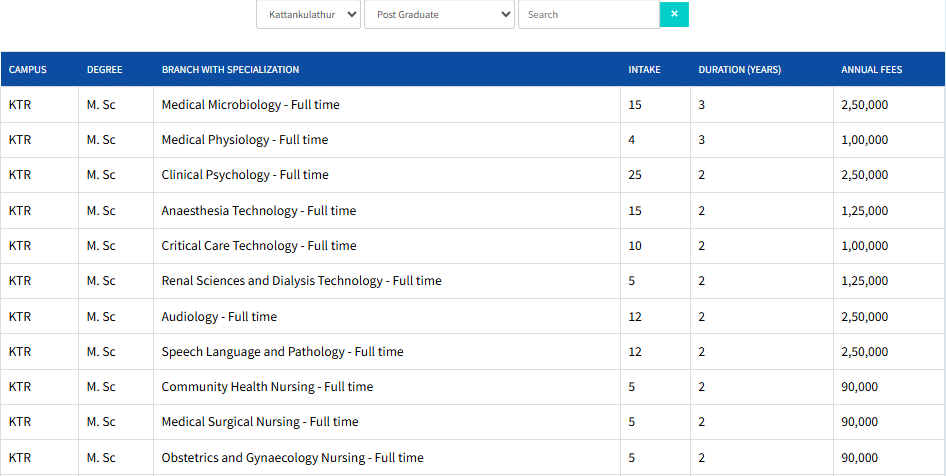Select Critical Care Technology - Full time
Screen dimensions: 946x476
click(258, 246)
